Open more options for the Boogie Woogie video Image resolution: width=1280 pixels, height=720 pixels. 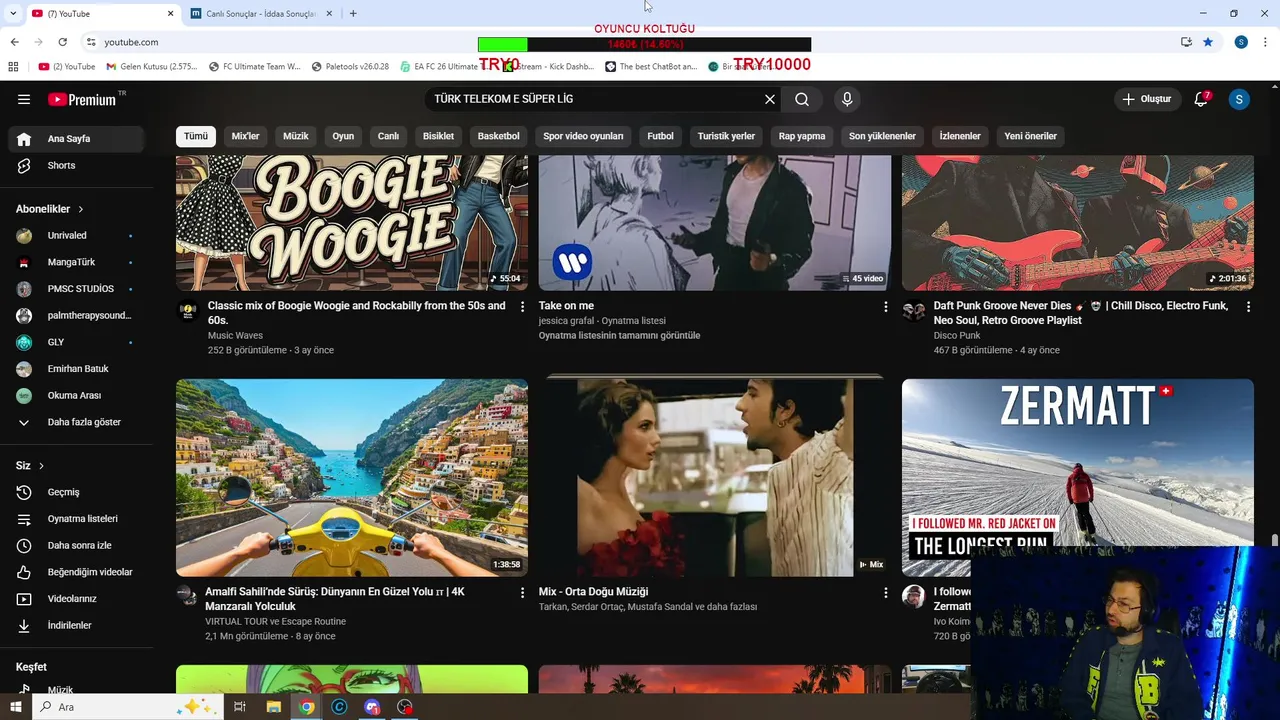[522, 307]
